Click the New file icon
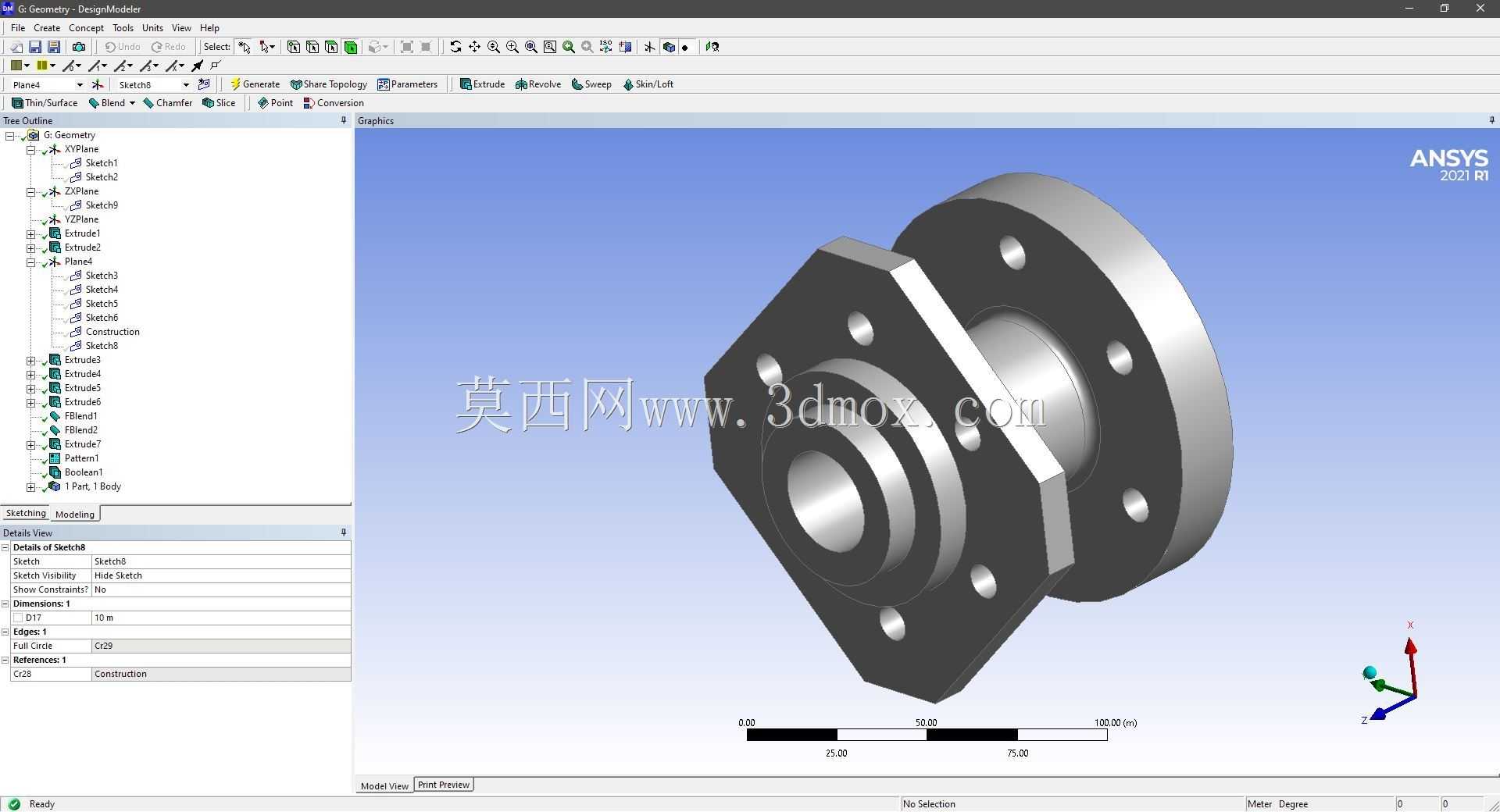Screen dimensions: 1500x812 click(x=16, y=47)
